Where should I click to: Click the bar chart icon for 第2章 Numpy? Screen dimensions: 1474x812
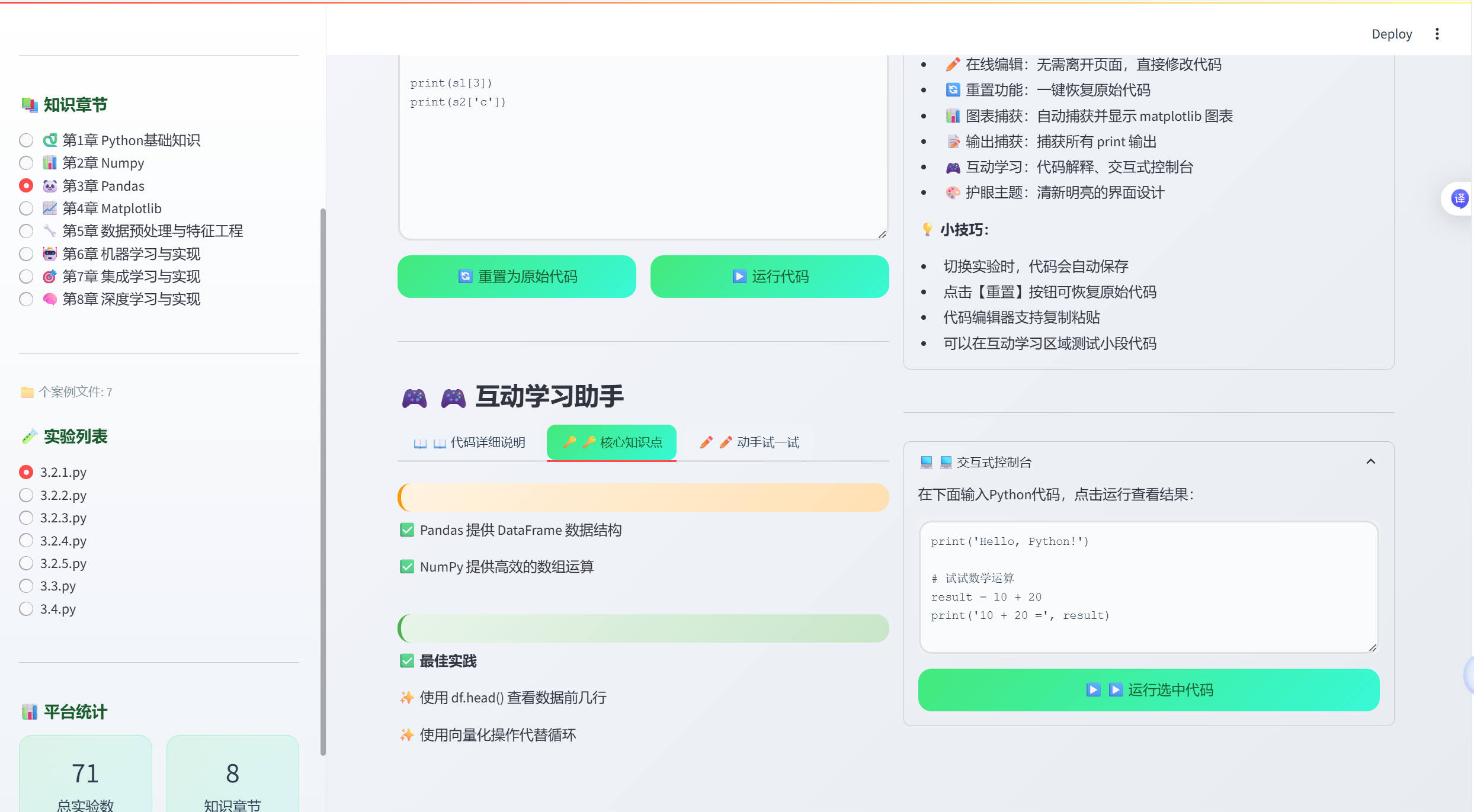(50, 163)
